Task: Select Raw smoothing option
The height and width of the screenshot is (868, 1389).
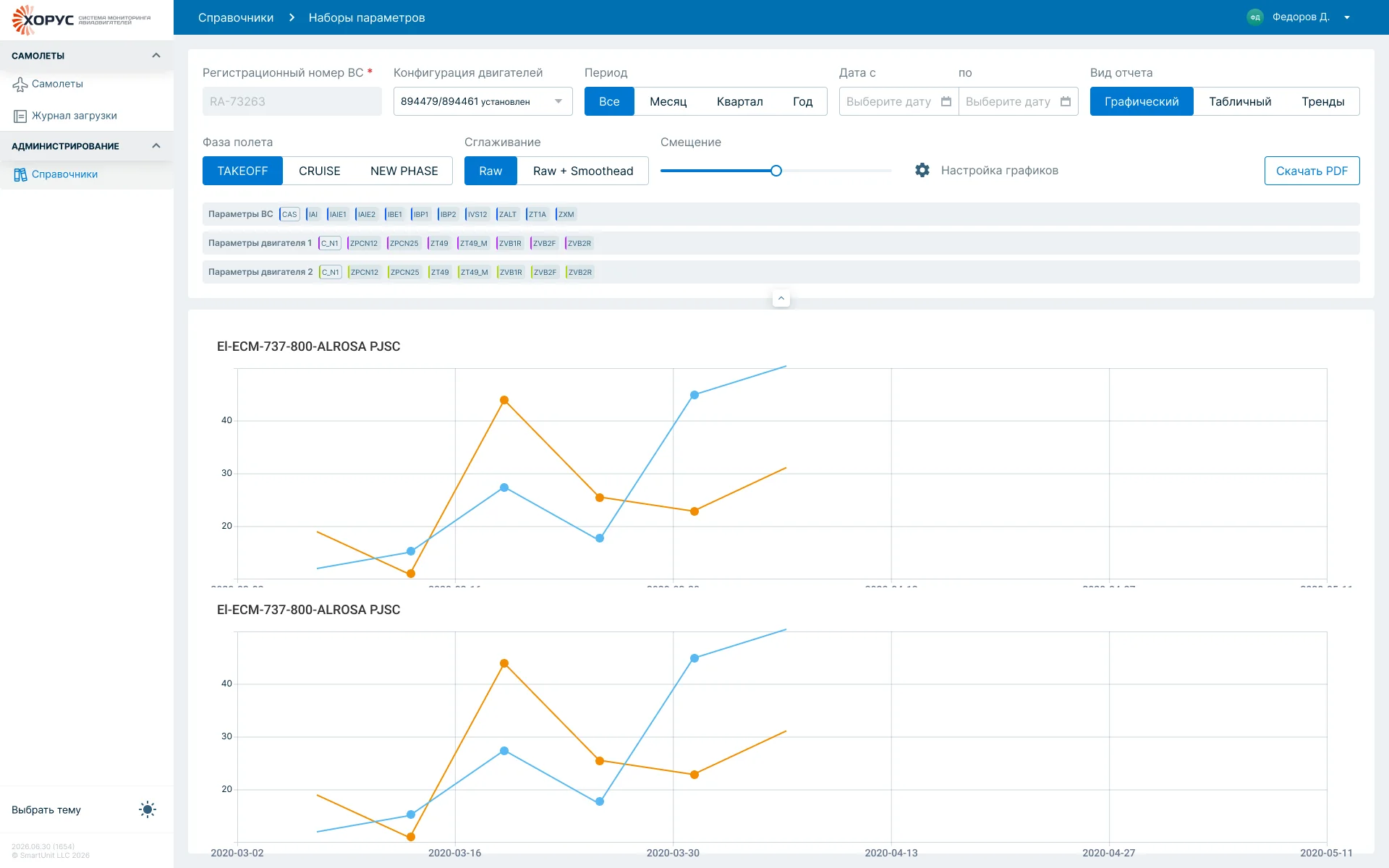Action: click(490, 171)
